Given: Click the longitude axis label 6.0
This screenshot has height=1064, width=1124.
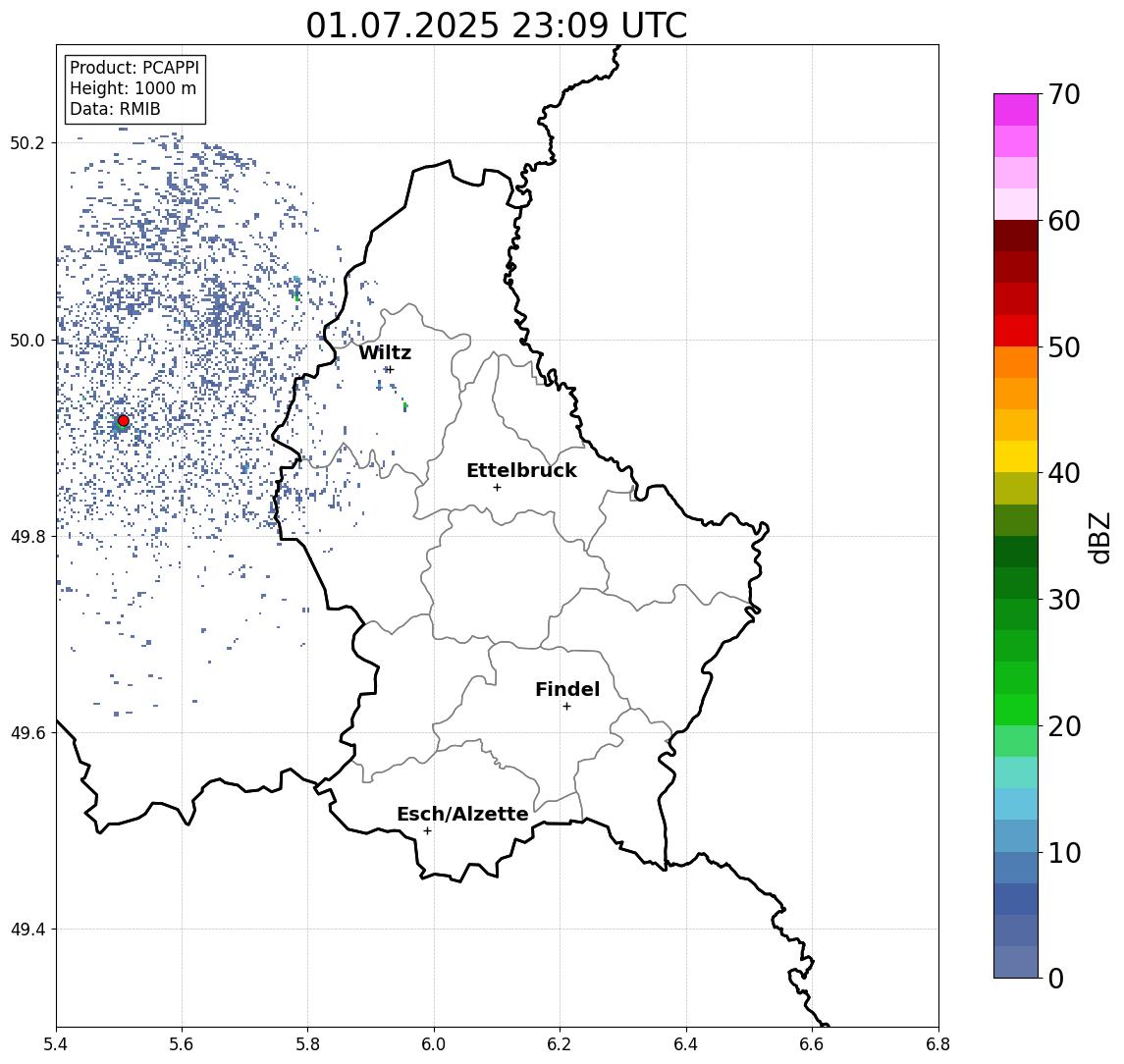Looking at the screenshot, I should (434, 1044).
